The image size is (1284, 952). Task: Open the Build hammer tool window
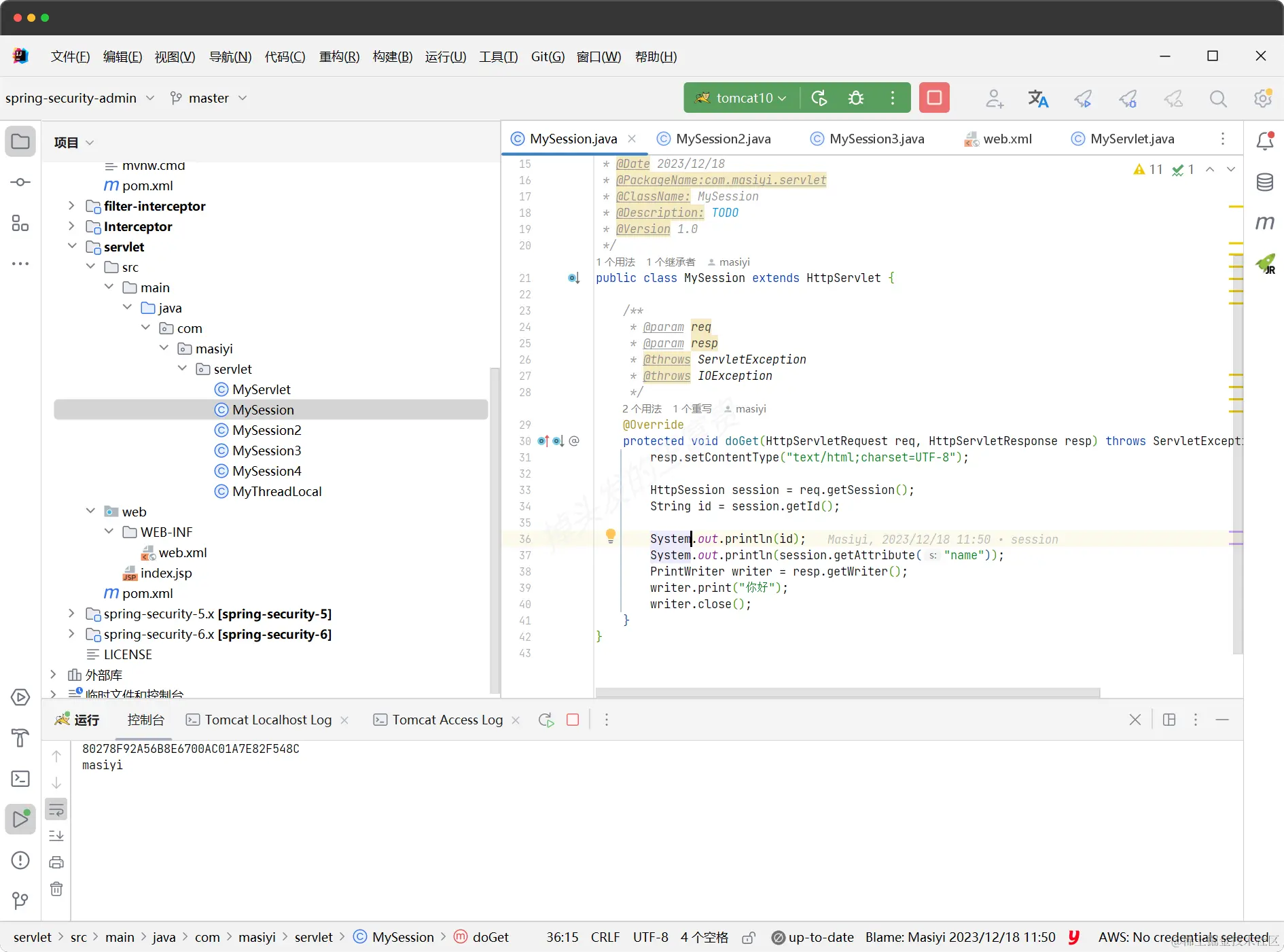[20, 738]
